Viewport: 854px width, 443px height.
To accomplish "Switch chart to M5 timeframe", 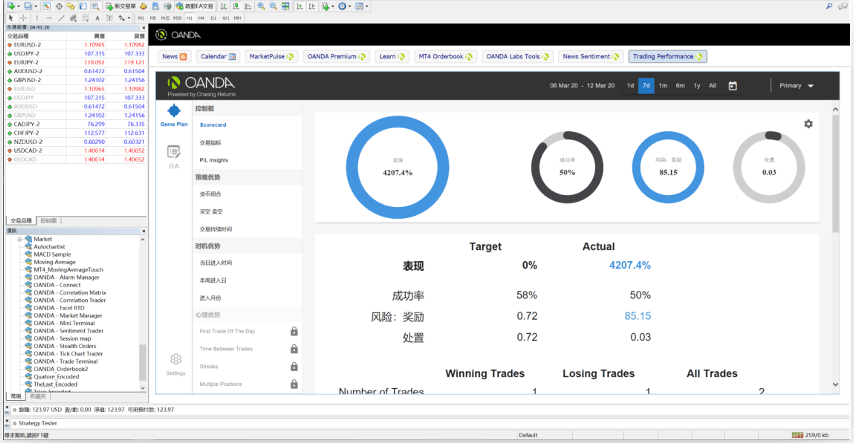I will [153, 18].
